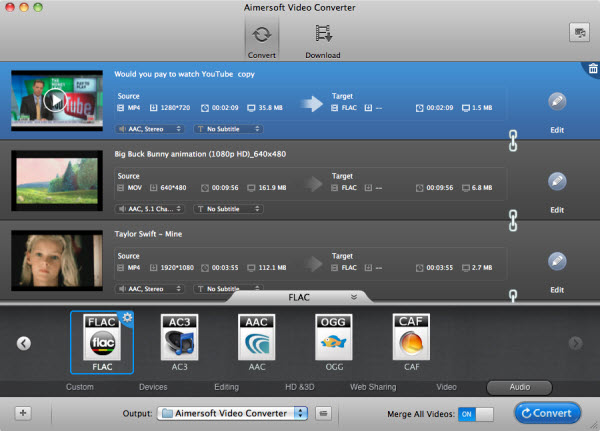Switch to the Video format tab
Screen dimensions: 600x431
click(447, 387)
